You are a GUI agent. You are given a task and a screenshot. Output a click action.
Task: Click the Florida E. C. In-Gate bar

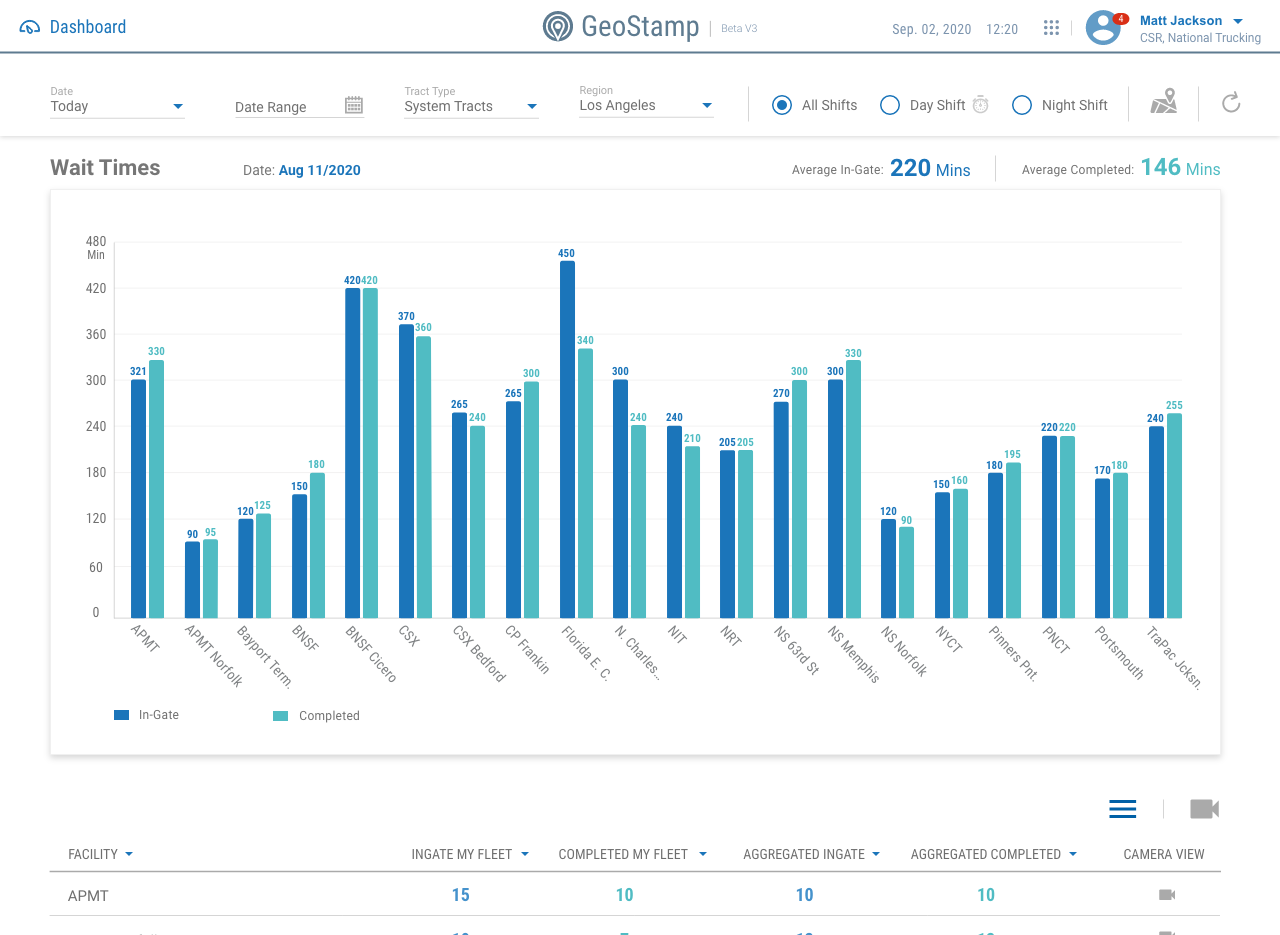pos(567,439)
